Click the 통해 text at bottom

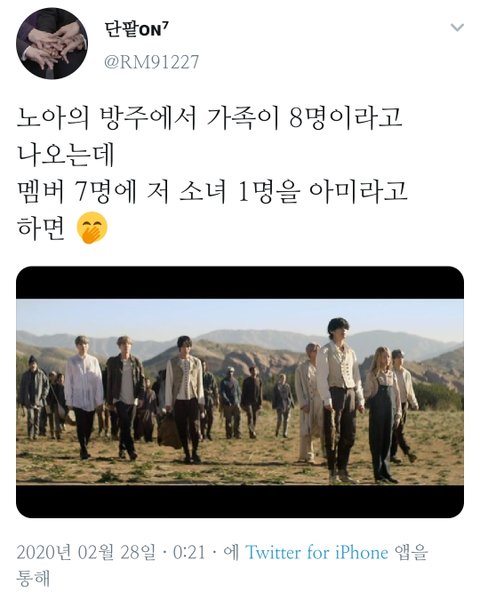tap(33, 579)
